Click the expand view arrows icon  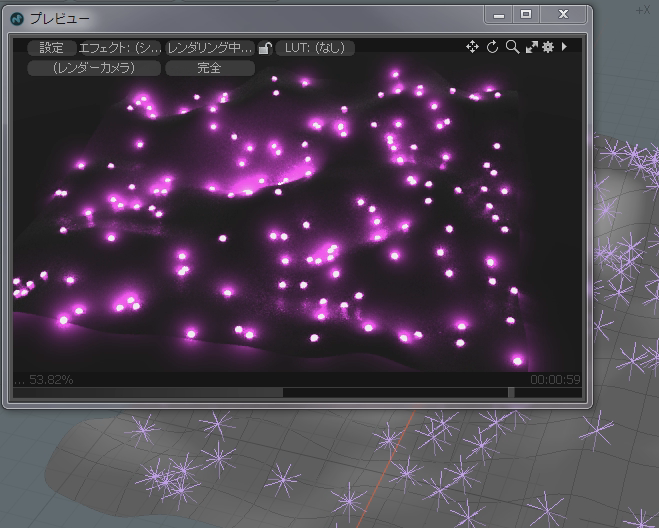tap(531, 47)
